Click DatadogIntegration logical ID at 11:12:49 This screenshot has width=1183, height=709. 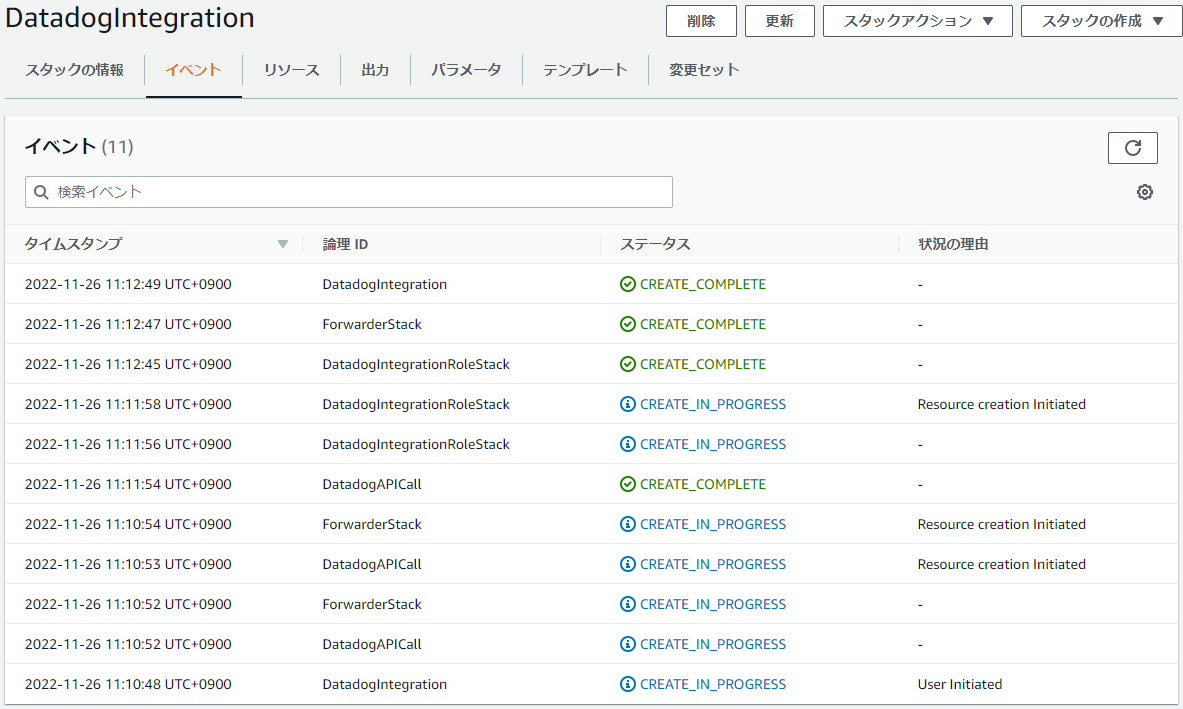(x=385, y=284)
